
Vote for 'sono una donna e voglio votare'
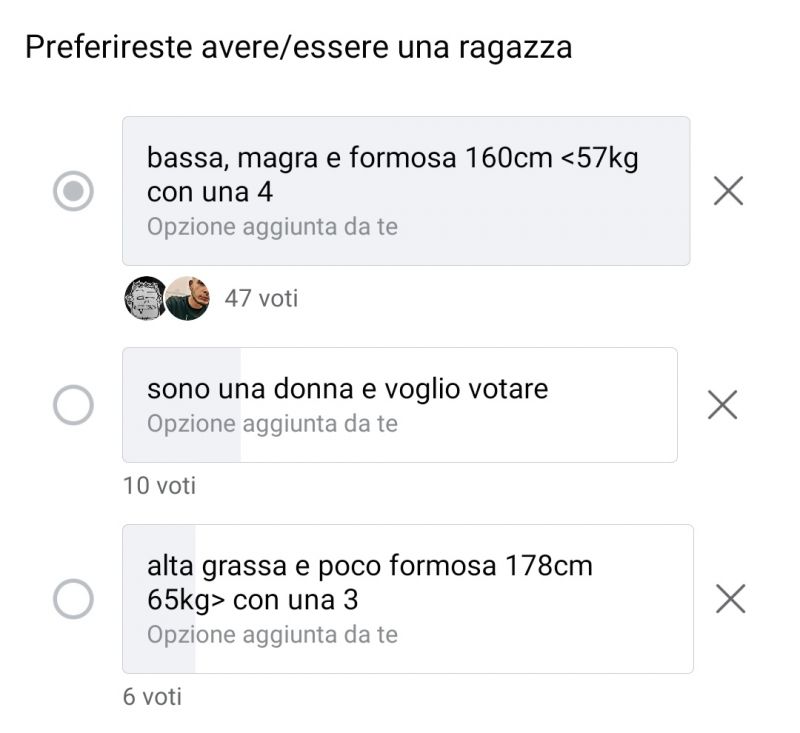point(73,405)
